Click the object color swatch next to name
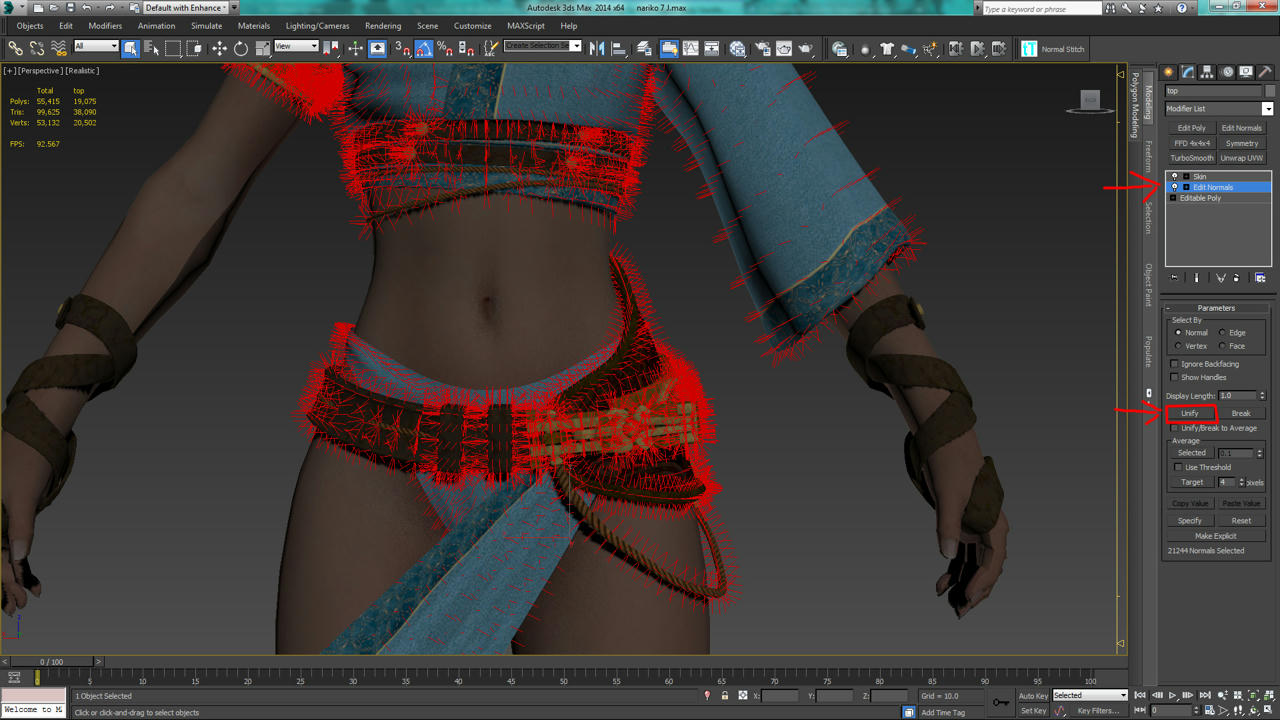This screenshot has width=1280, height=720. (x=1268, y=91)
